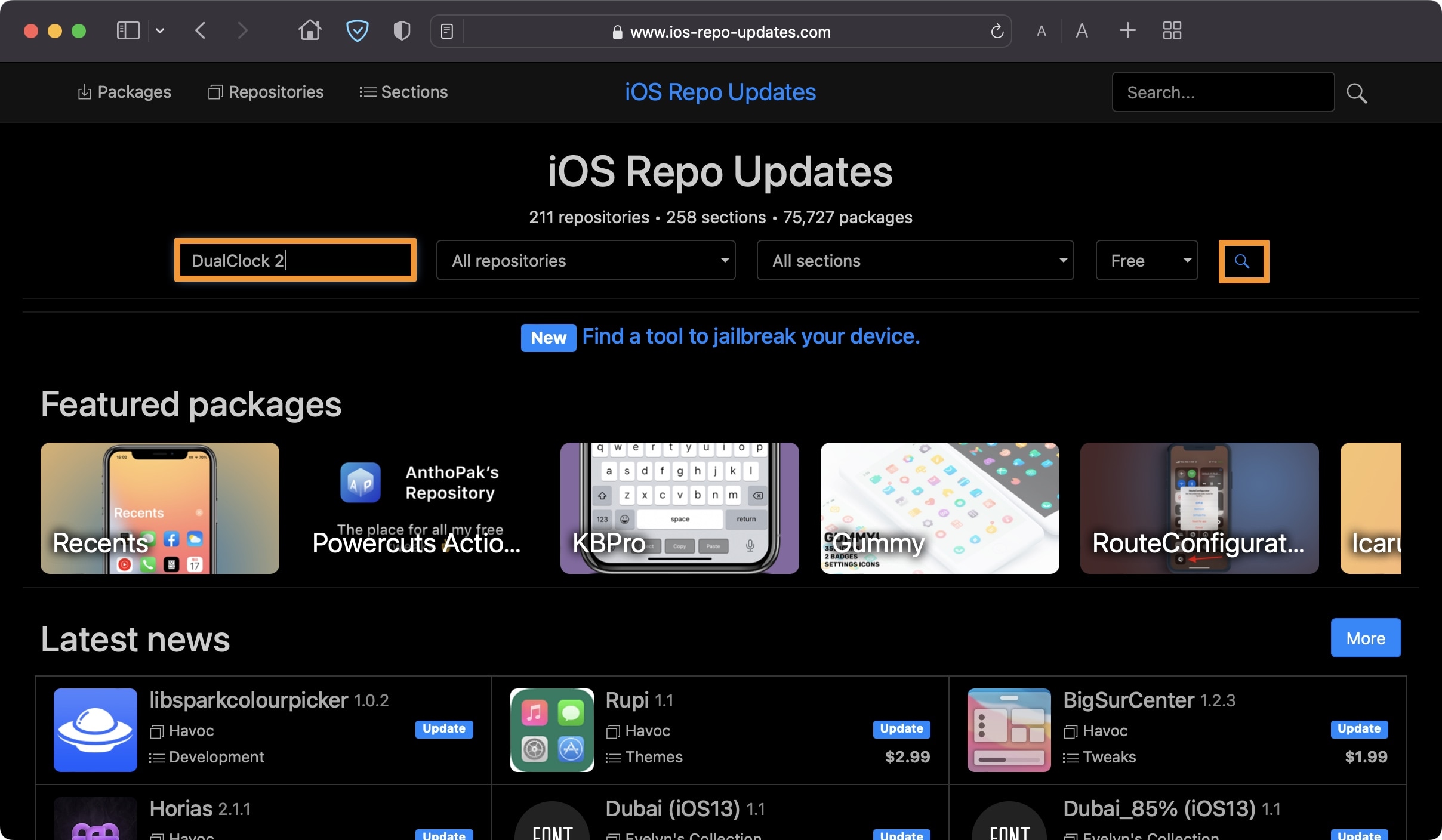Expand the All repositories dropdown

(x=586, y=260)
